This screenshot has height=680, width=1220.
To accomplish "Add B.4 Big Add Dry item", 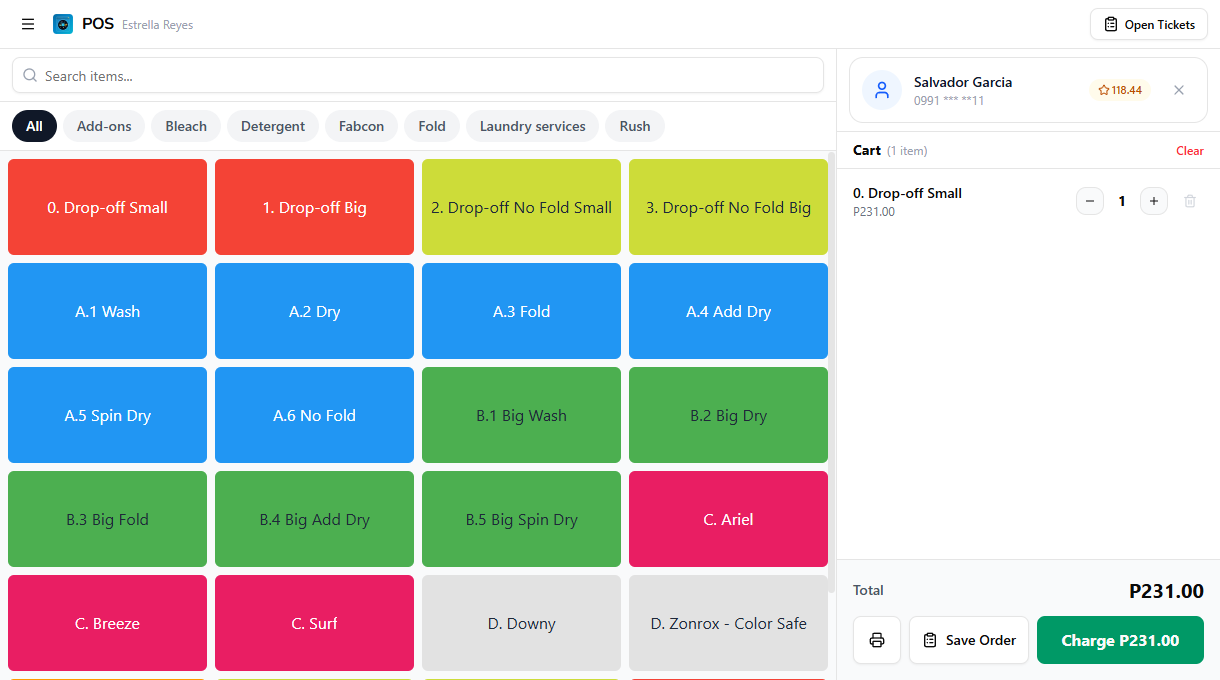I will (314, 519).
